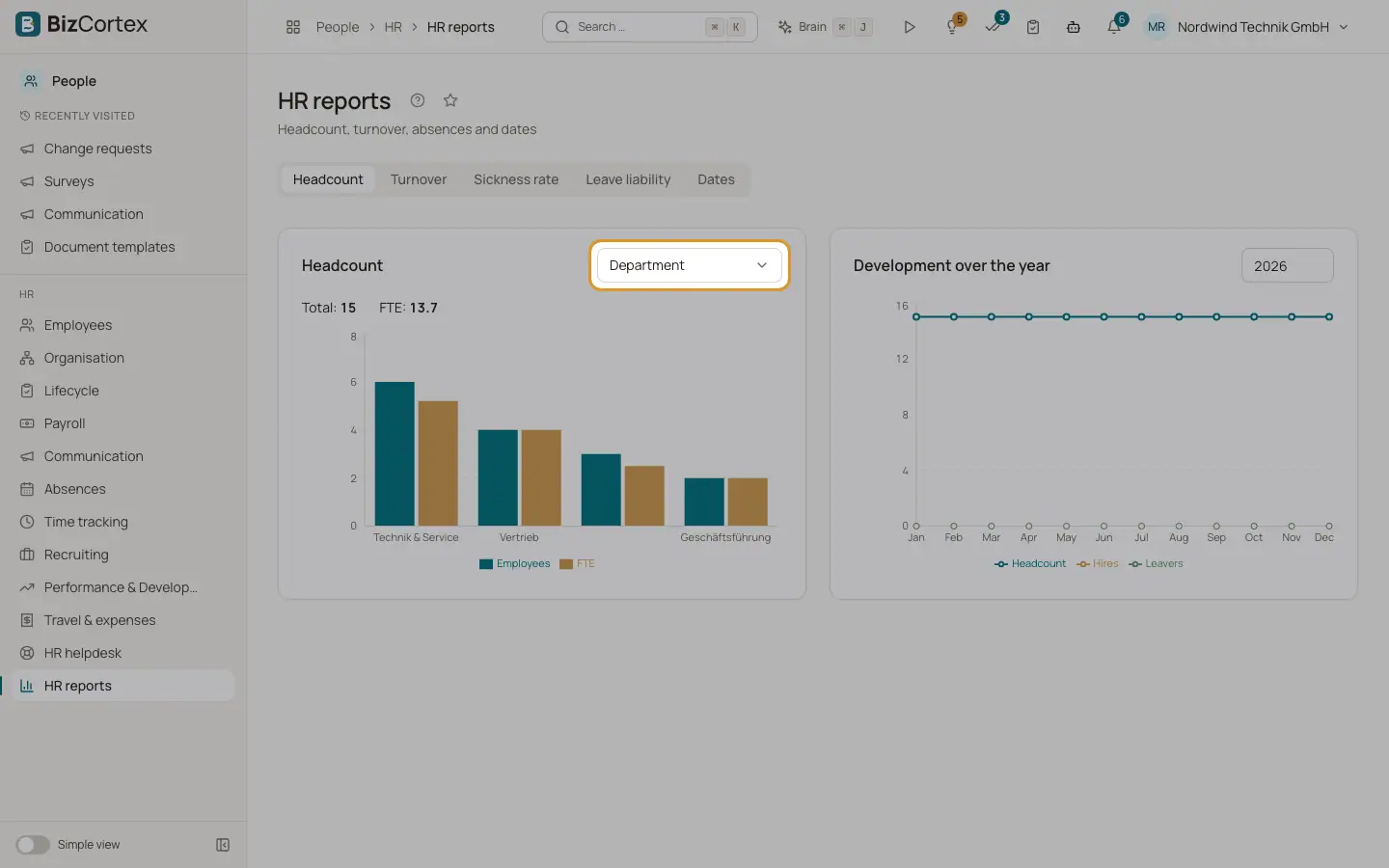Click the Brain sparkle button
1389x868 pixels.
coord(825,27)
